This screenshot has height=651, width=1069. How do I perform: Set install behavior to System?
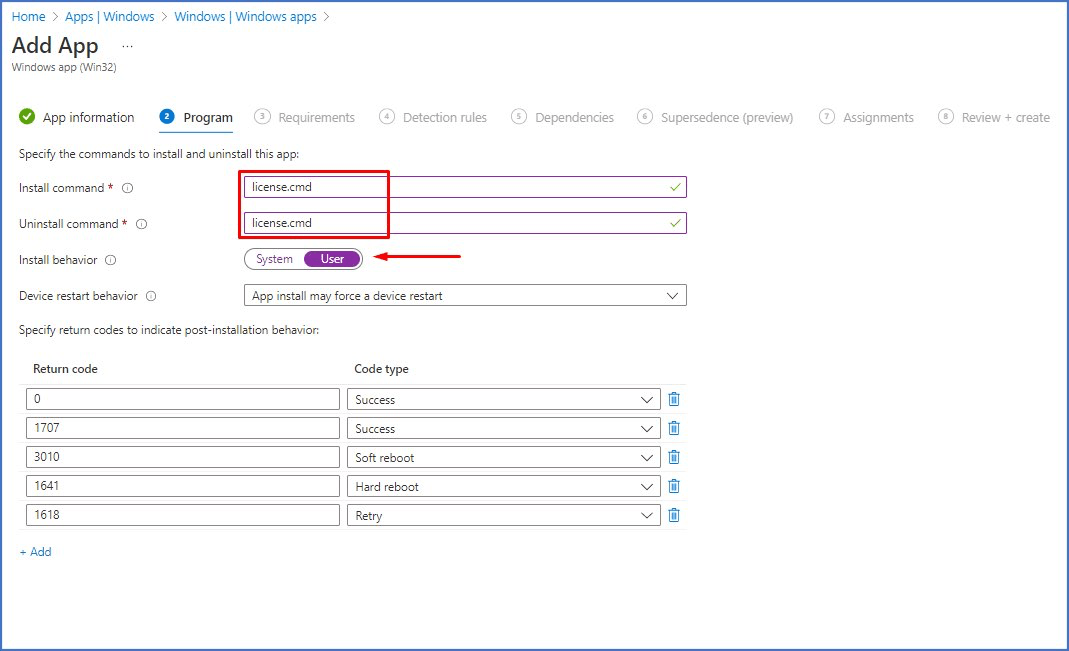tap(274, 259)
